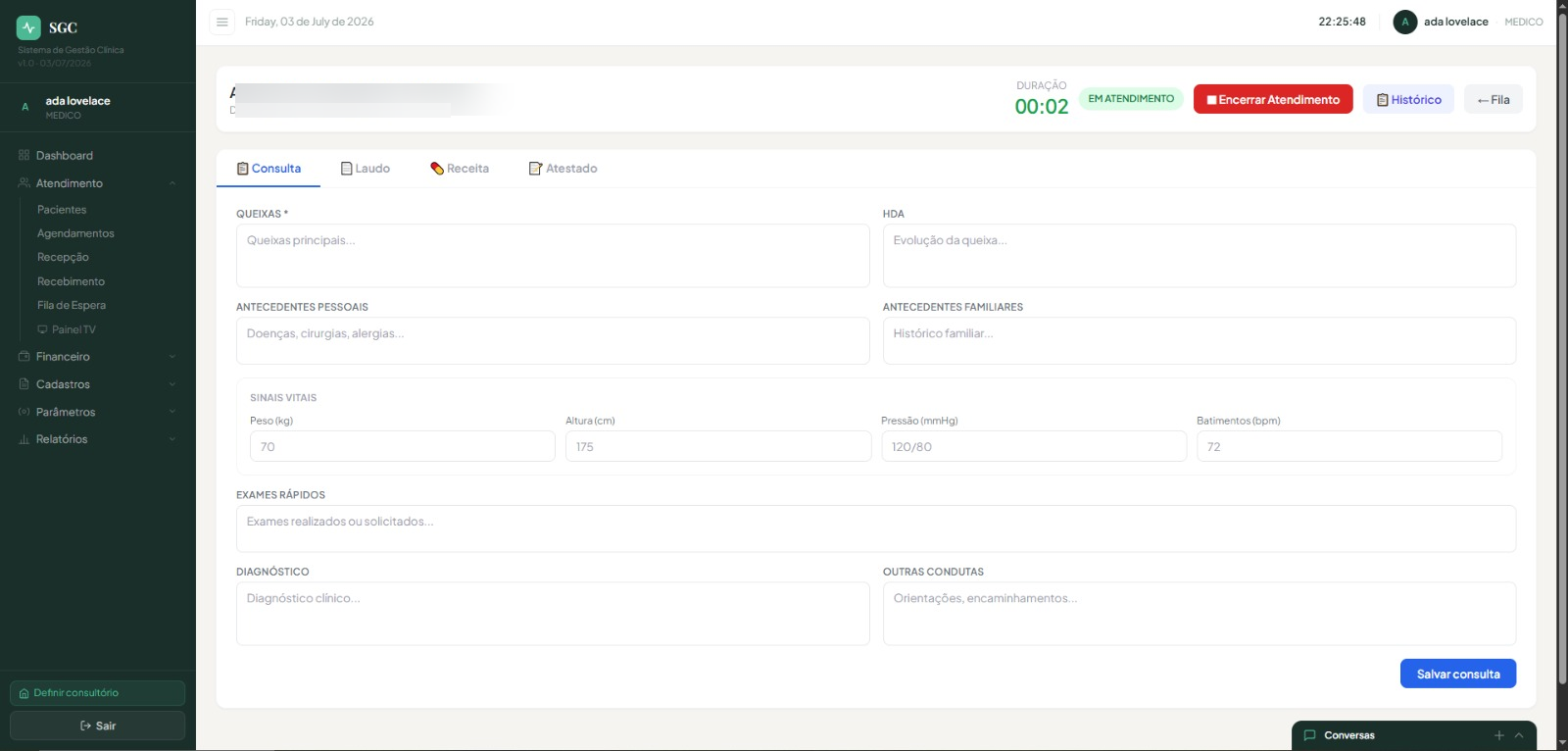This screenshot has width=1568, height=751.
Task: Click the Pressão (mmHg) input
Action: [x=1034, y=446]
